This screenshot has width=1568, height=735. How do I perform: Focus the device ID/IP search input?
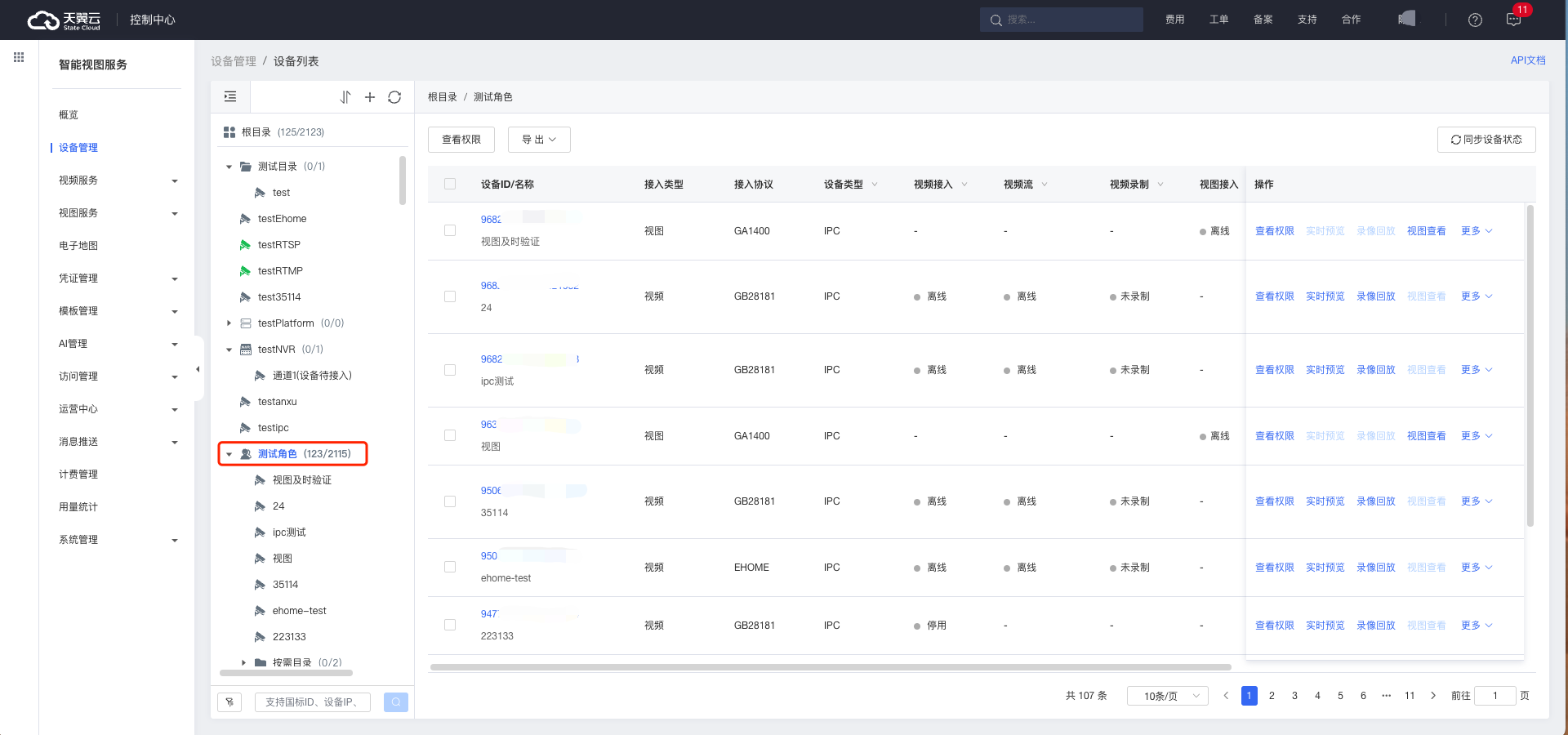coord(313,702)
